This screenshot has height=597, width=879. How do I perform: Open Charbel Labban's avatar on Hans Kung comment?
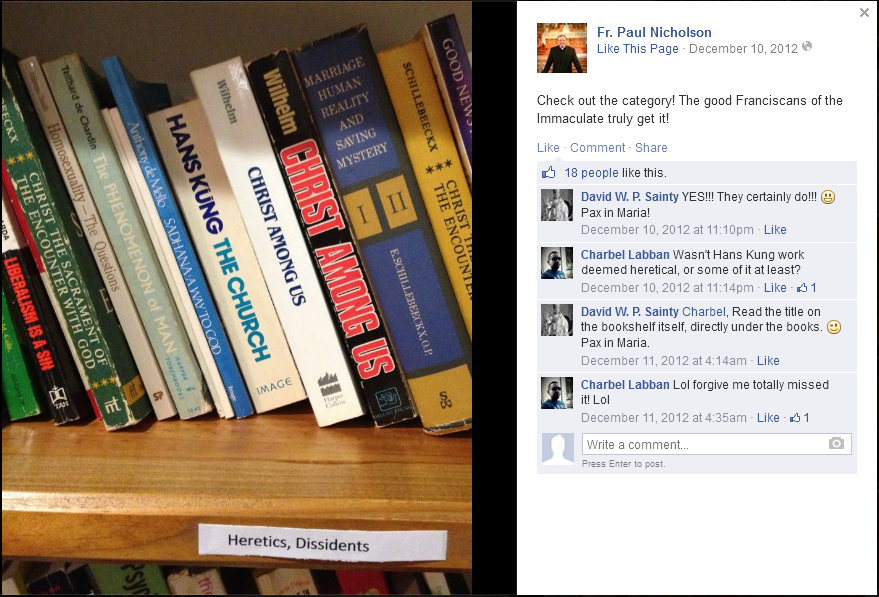[x=557, y=263]
